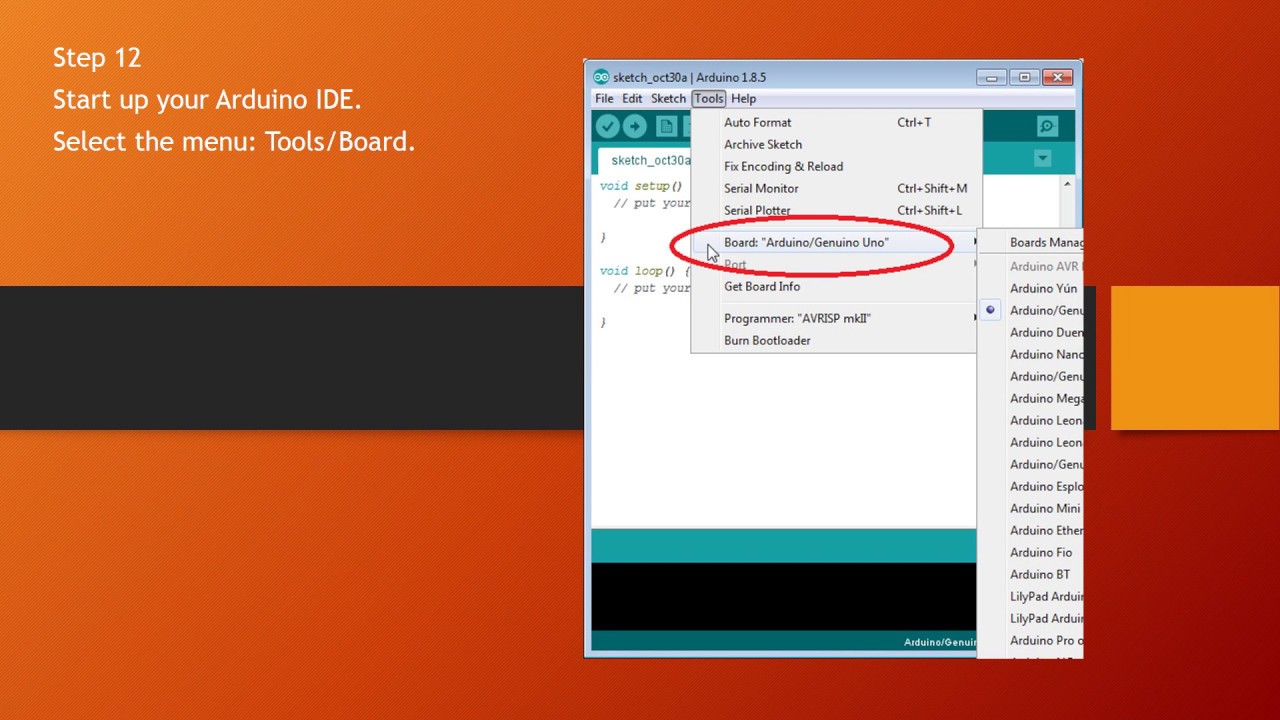Click the black console output area

point(783,596)
